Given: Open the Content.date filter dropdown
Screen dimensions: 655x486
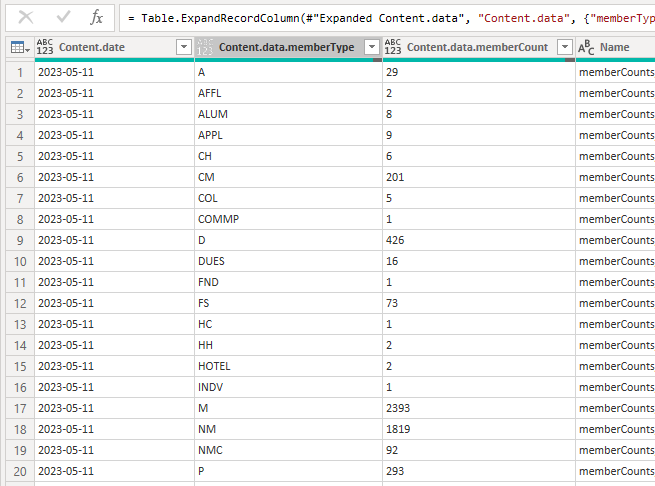Looking at the screenshot, I should (x=183, y=47).
